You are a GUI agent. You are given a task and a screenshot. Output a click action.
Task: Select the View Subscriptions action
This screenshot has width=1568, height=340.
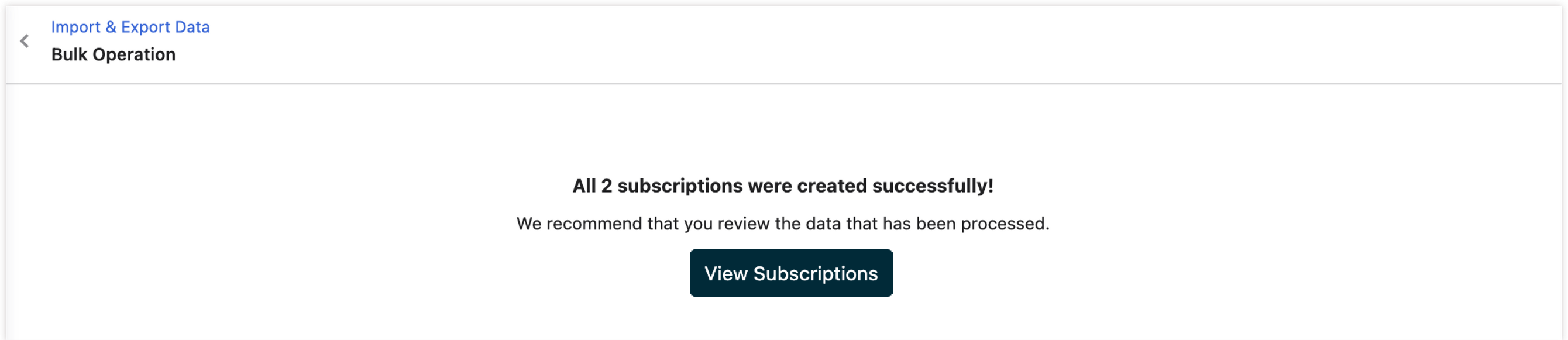tap(790, 273)
